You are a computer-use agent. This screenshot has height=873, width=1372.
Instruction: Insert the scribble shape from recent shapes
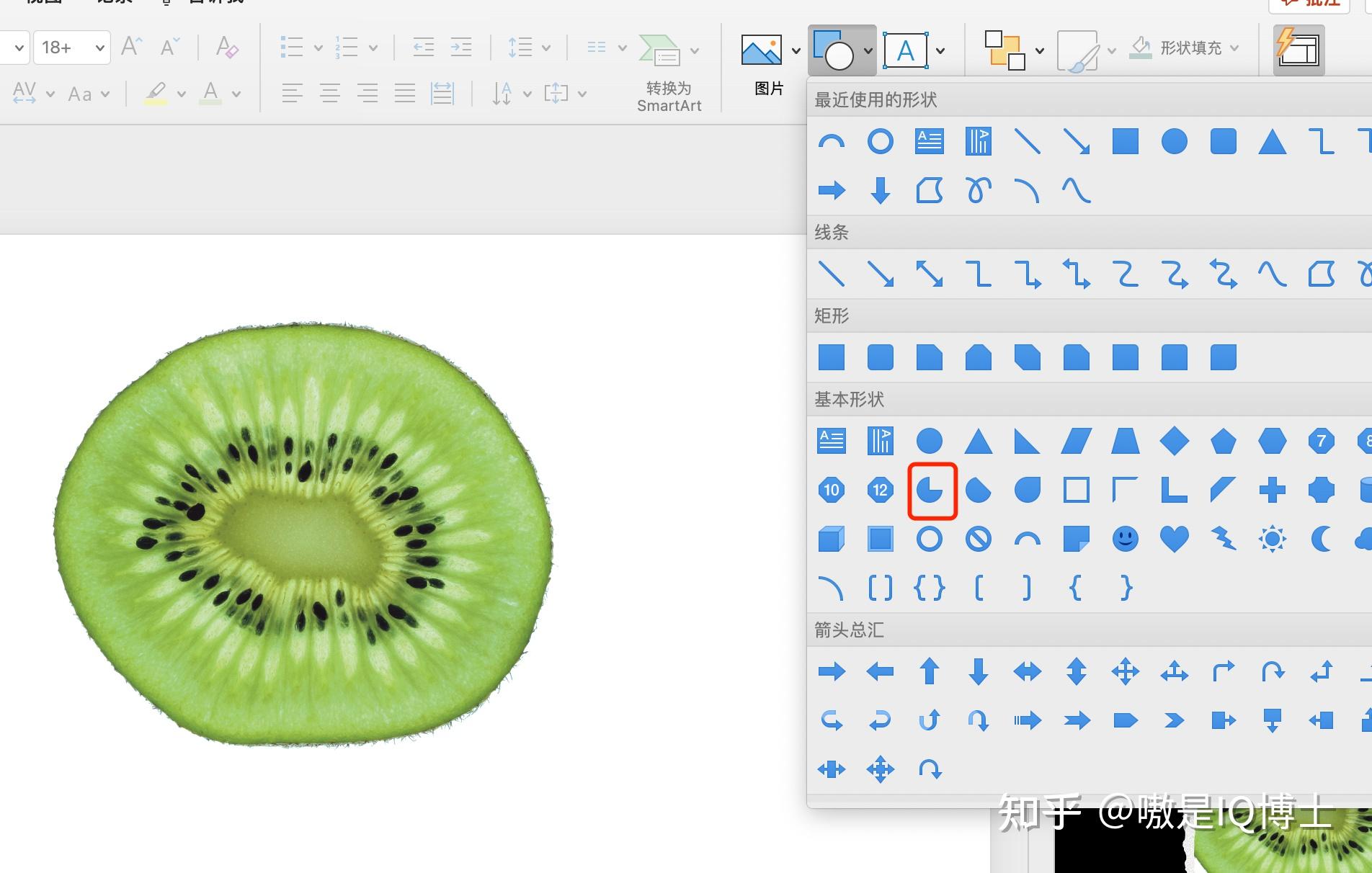coord(979,190)
